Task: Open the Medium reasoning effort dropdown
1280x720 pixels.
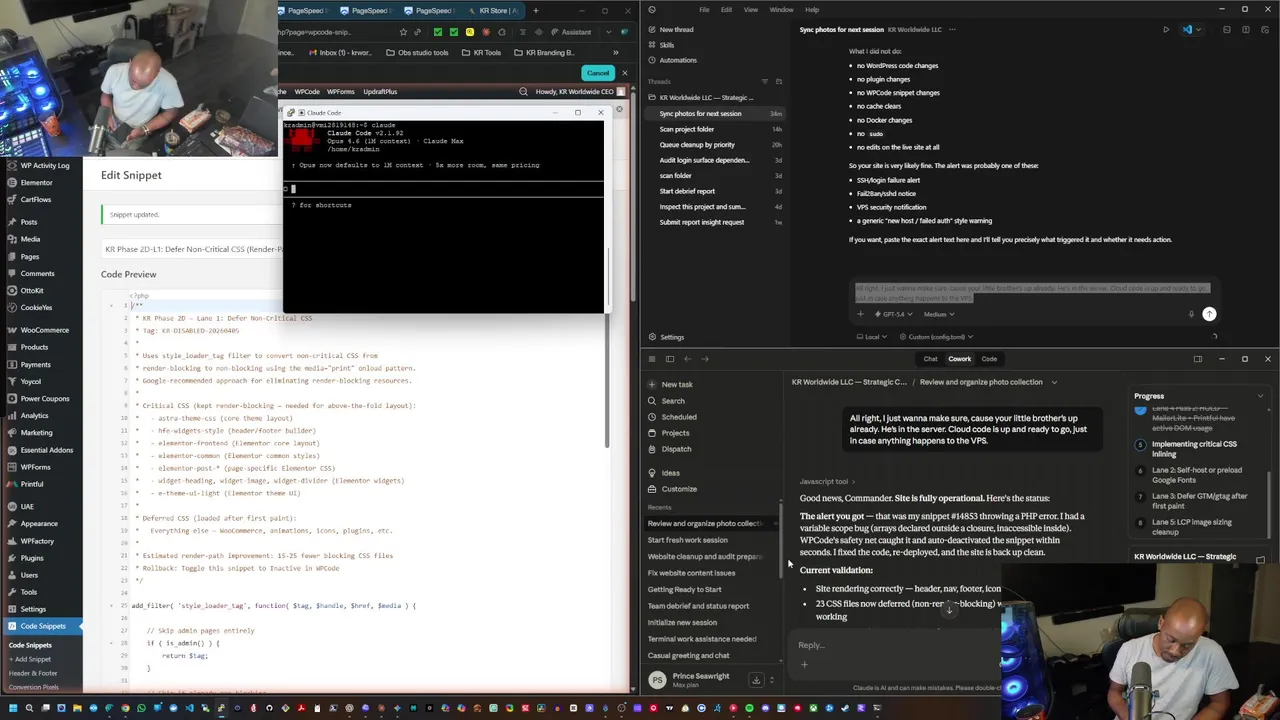Action: click(x=938, y=314)
